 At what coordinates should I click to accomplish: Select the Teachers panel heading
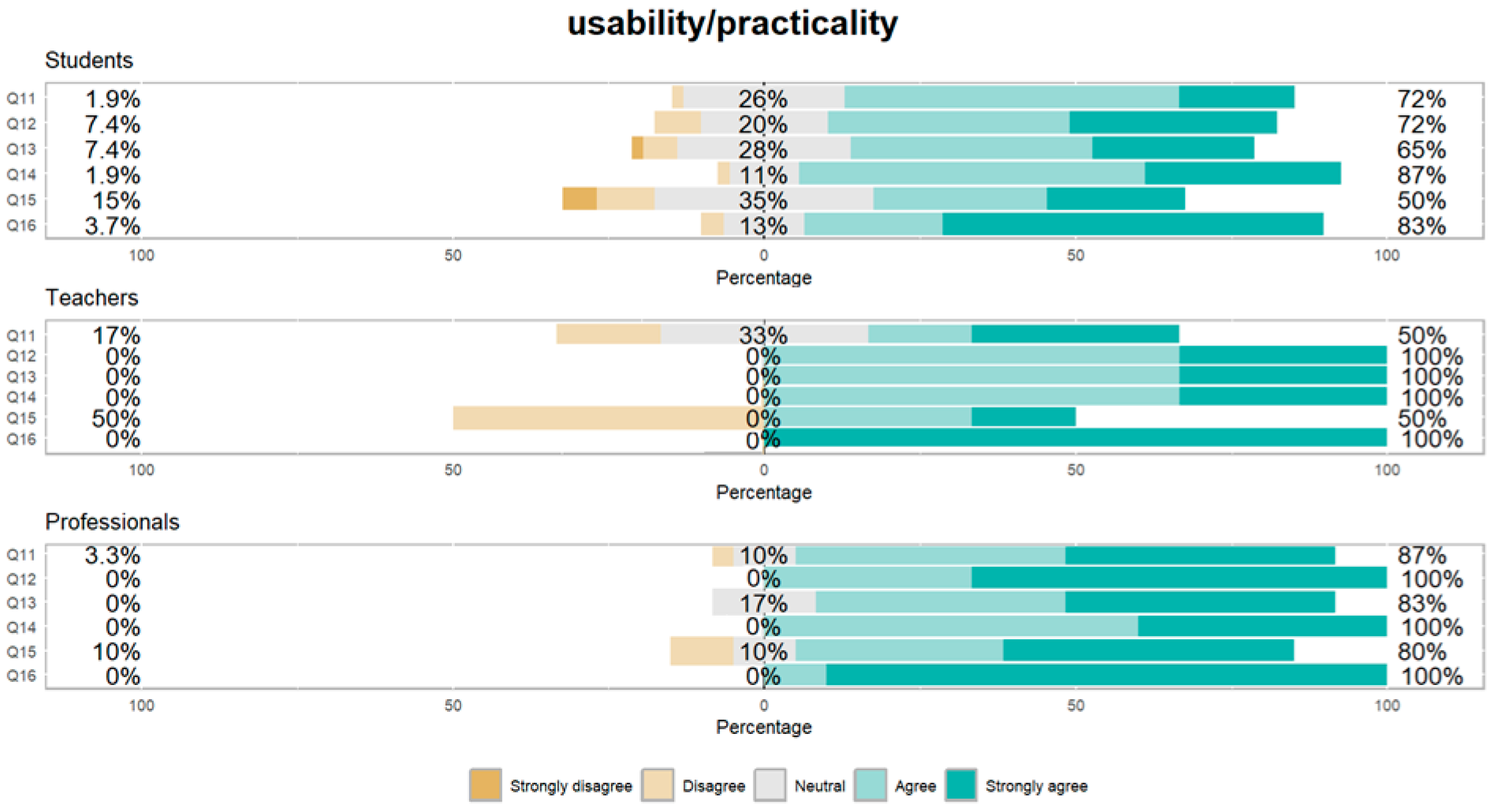click(x=91, y=297)
